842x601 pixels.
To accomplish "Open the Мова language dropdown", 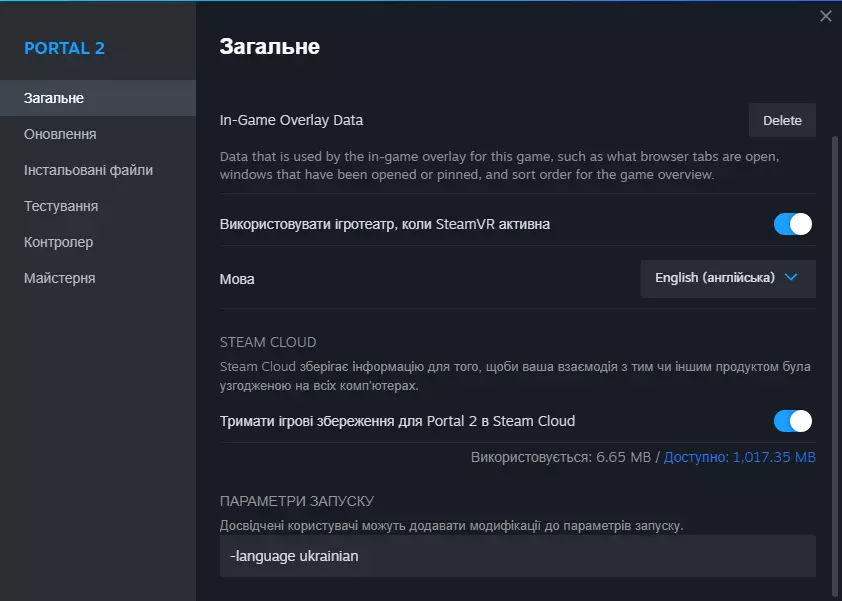I will point(727,278).
